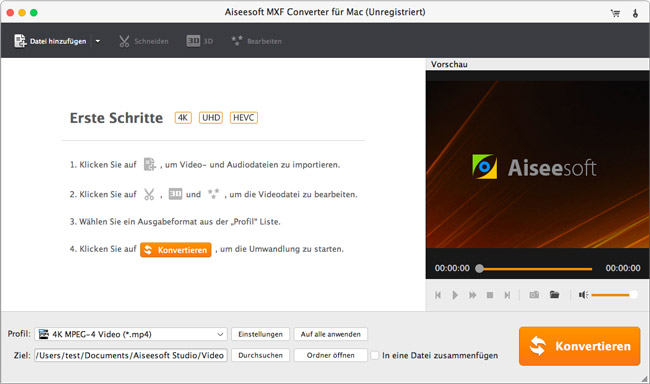
Task: Click the preview seek bar handle
Action: point(479,268)
